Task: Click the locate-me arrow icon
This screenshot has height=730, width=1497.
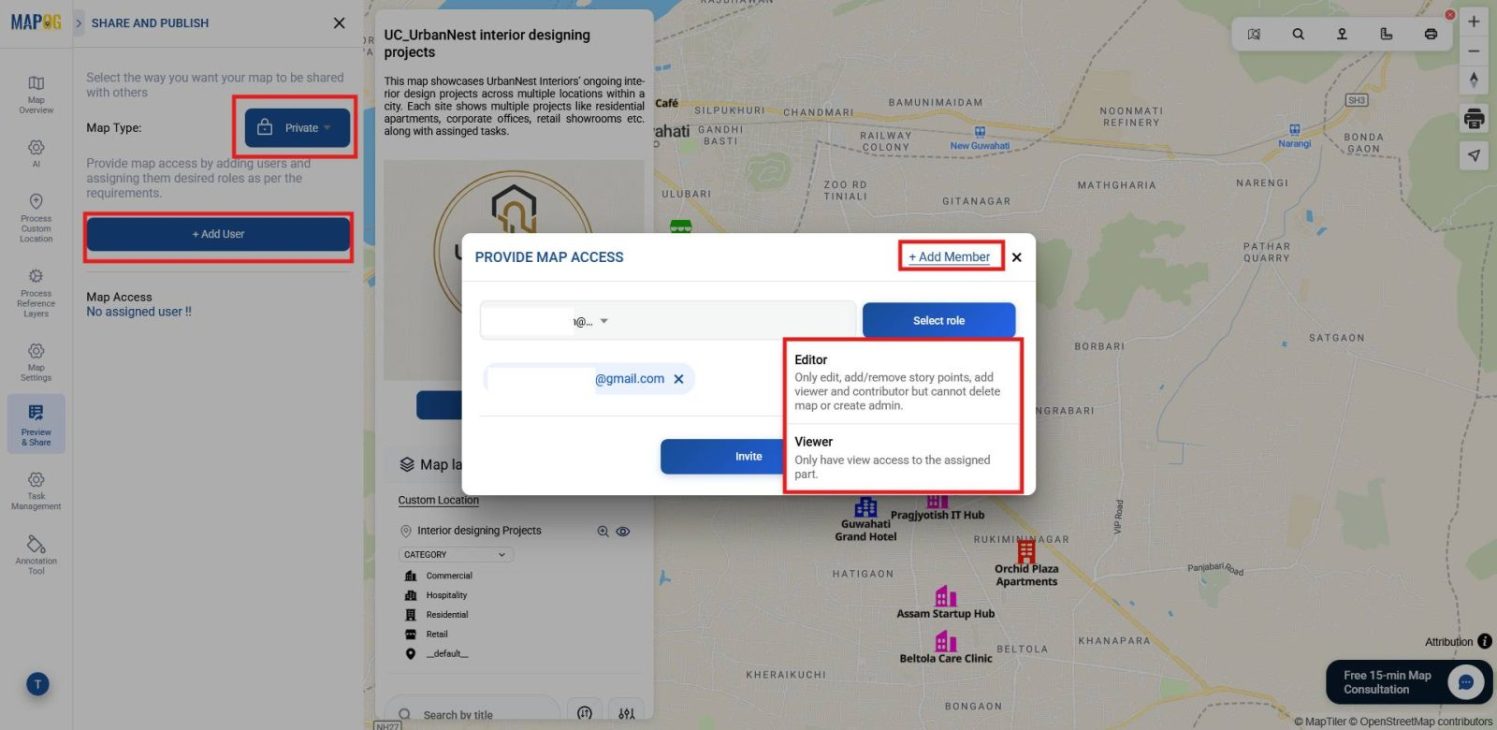Action: tap(1473, 155)
